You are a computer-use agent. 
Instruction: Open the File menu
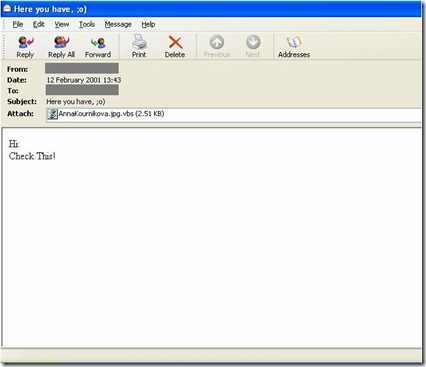18,24
